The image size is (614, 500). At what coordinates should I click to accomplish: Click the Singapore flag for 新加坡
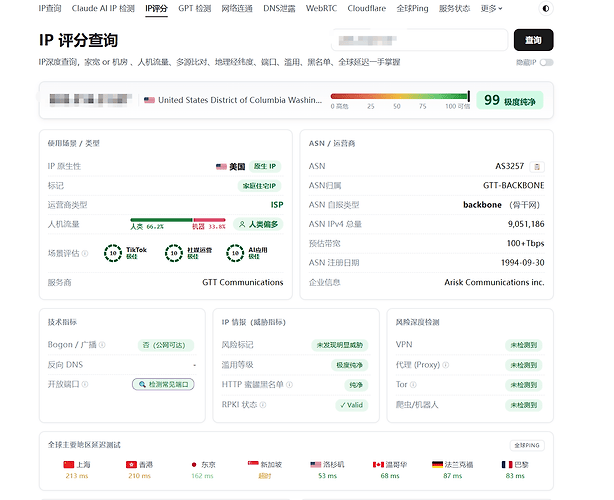[x=253, y=464]
